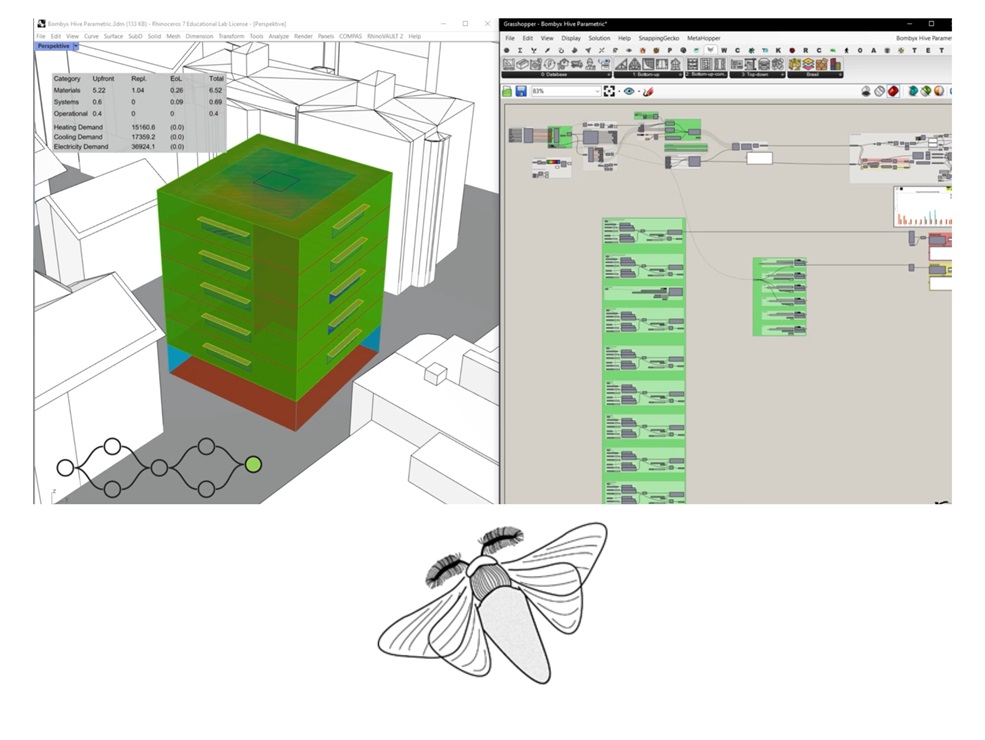This screenshot has height=740, width=985.
Task: Expand the 1: Bottom-up panel plus
Action: point(680,75)
